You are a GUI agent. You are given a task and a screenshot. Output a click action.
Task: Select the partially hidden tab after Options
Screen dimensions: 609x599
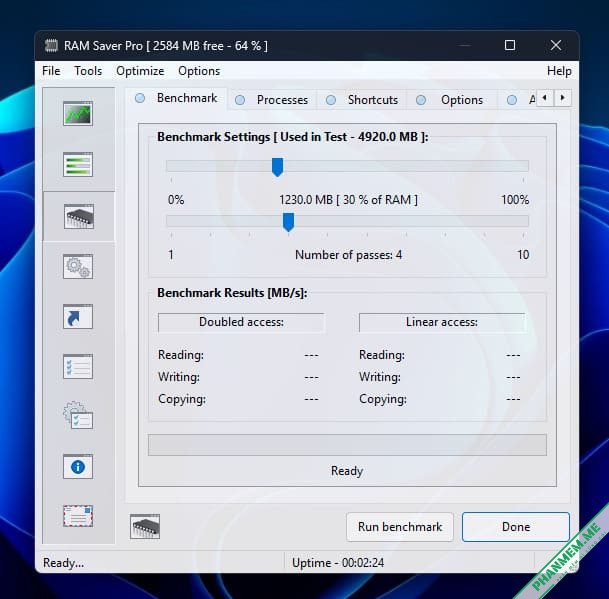[x=519, y=100]
